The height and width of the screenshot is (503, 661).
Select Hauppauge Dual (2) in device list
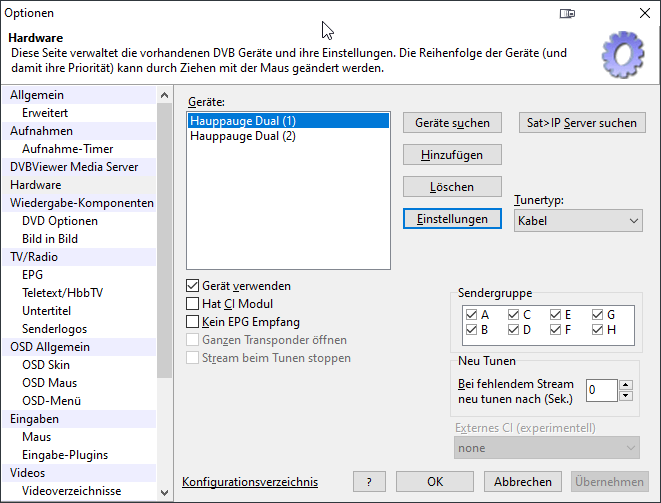pos(243,137)
